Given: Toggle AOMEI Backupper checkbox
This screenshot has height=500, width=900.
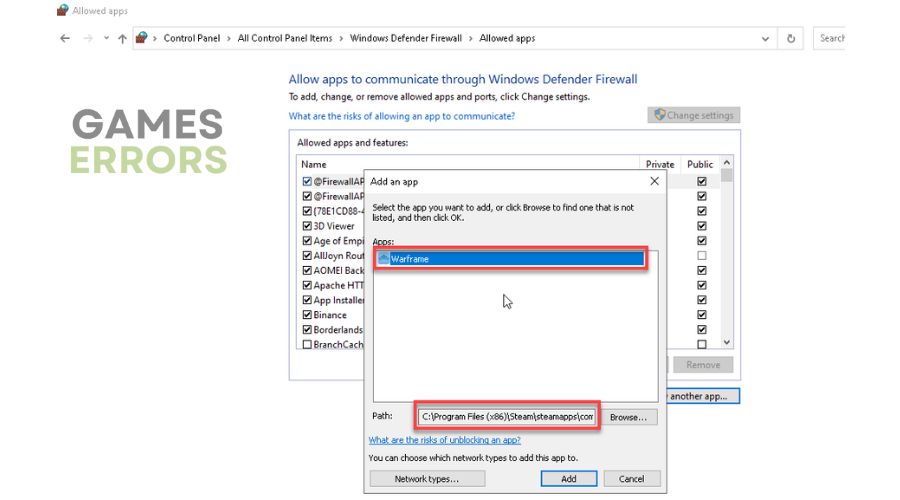Looking at the screenshot, I should coord(307,270).
